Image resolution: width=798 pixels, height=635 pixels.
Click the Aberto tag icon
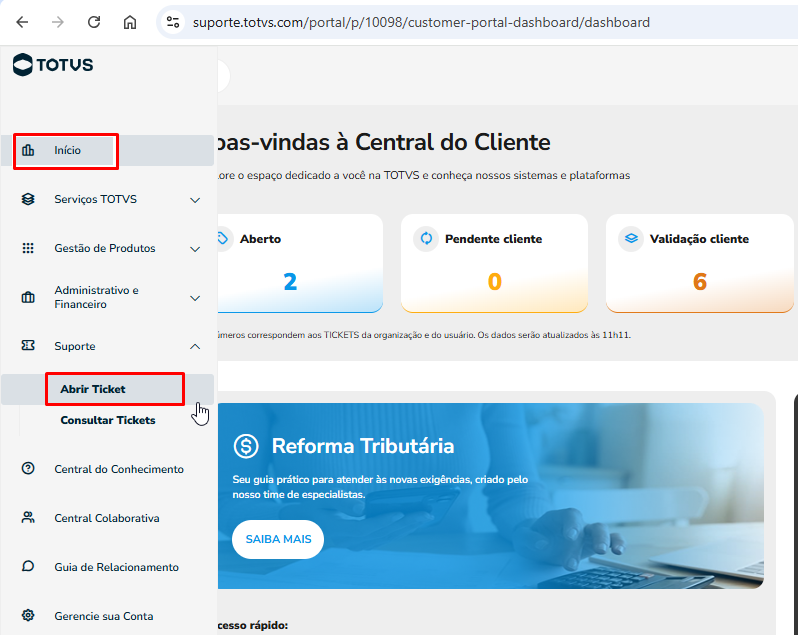[x=222, y=238]
